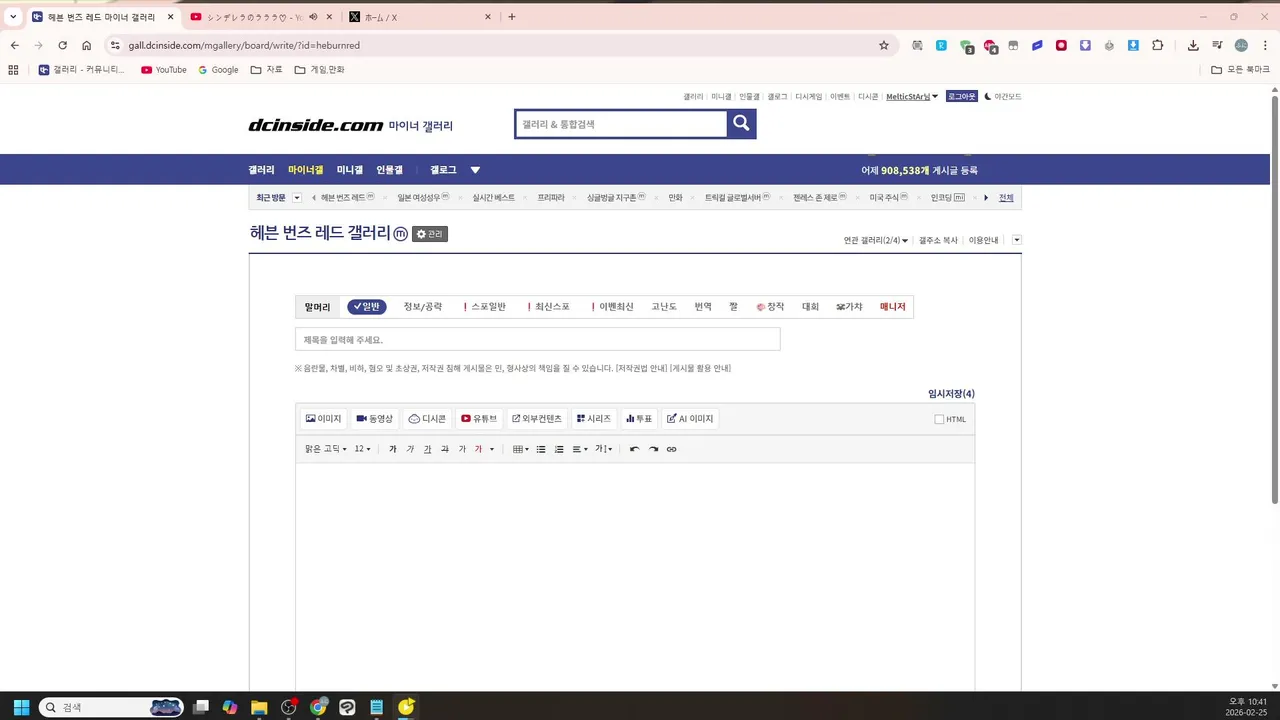The image size is (1280, 720).
Task: Open the line height dropdown
Action: coord(604,449)
